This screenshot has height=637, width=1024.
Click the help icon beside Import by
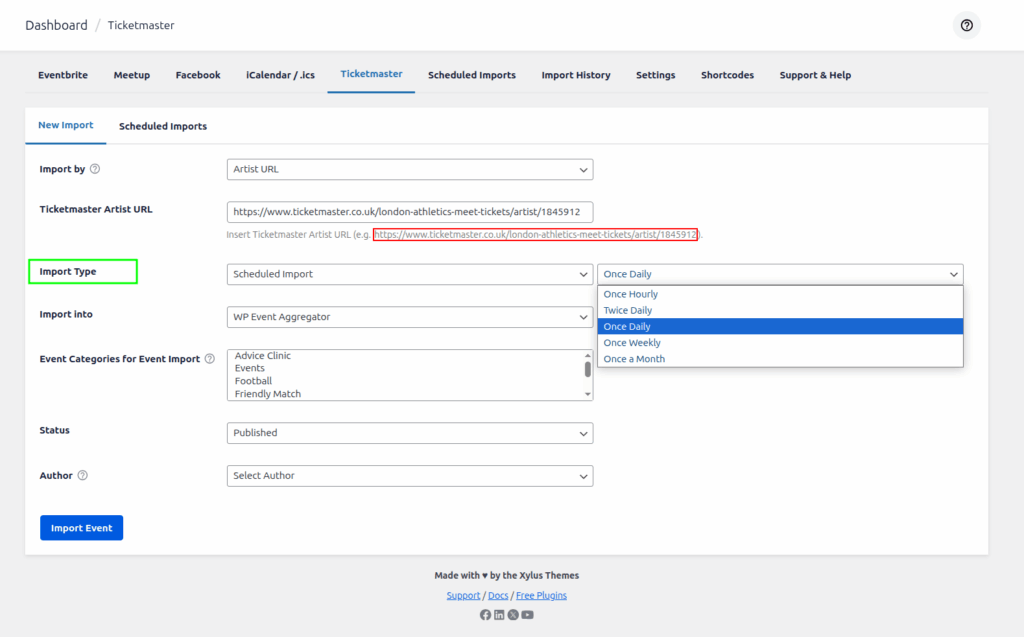(95, 169)
